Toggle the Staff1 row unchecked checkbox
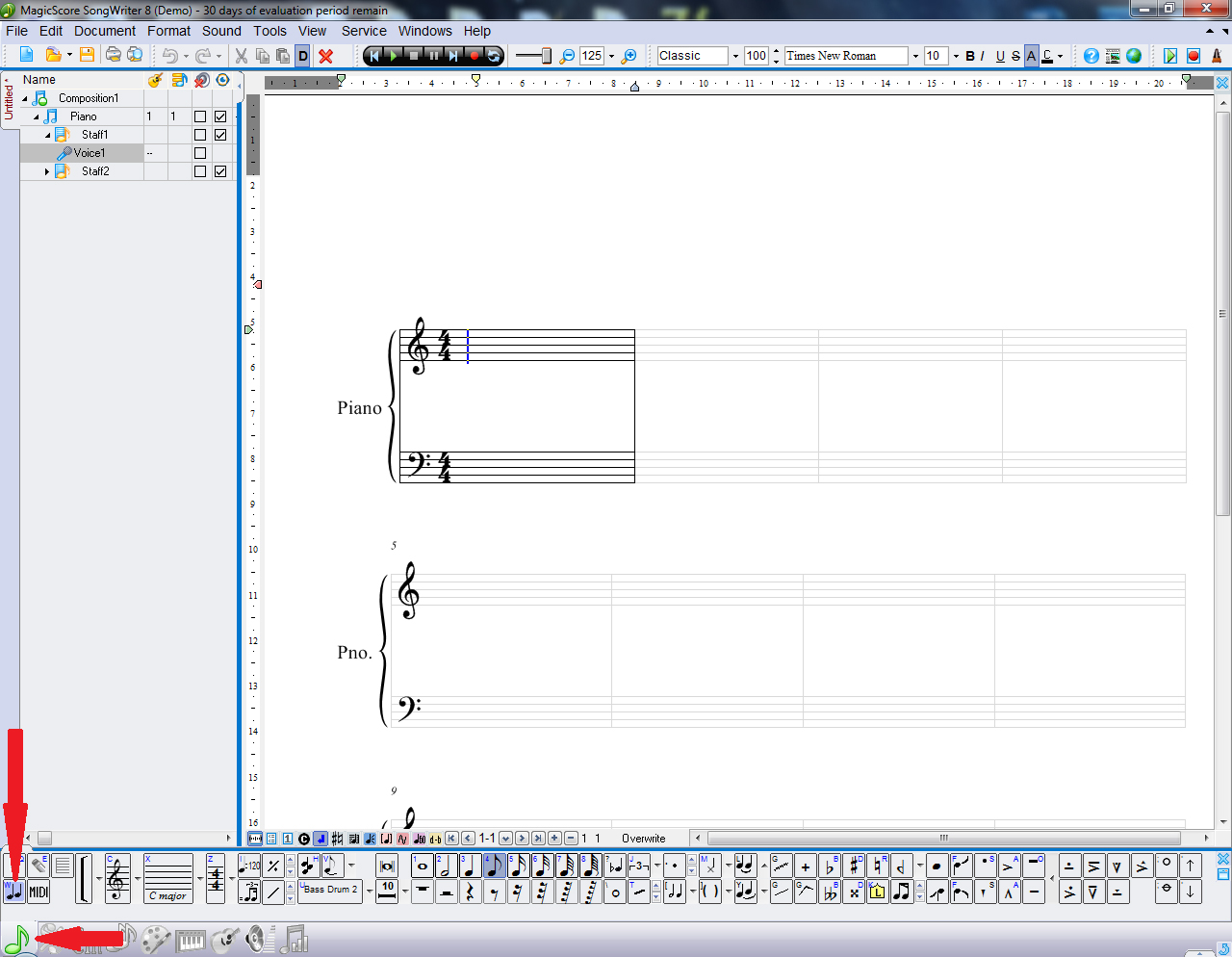 [200, 135]
